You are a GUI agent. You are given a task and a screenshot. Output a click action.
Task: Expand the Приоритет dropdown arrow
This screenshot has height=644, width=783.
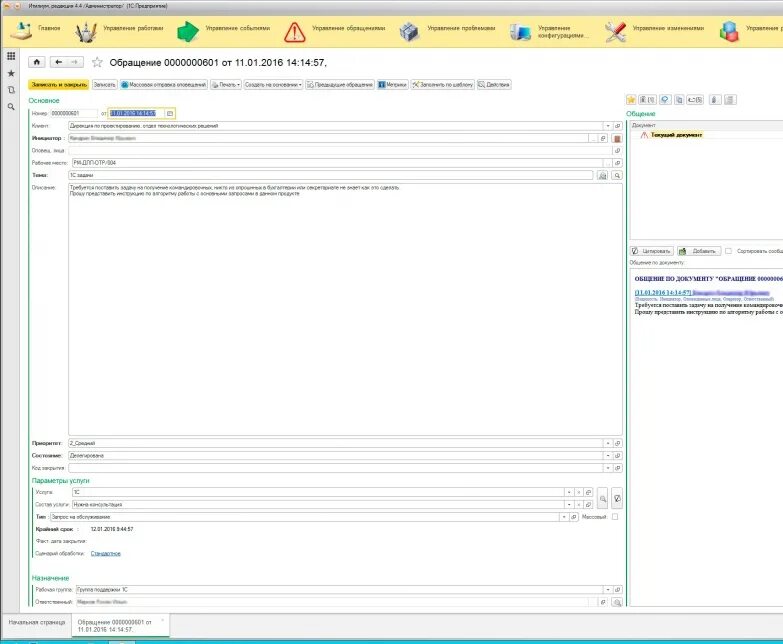click(608, 443)
